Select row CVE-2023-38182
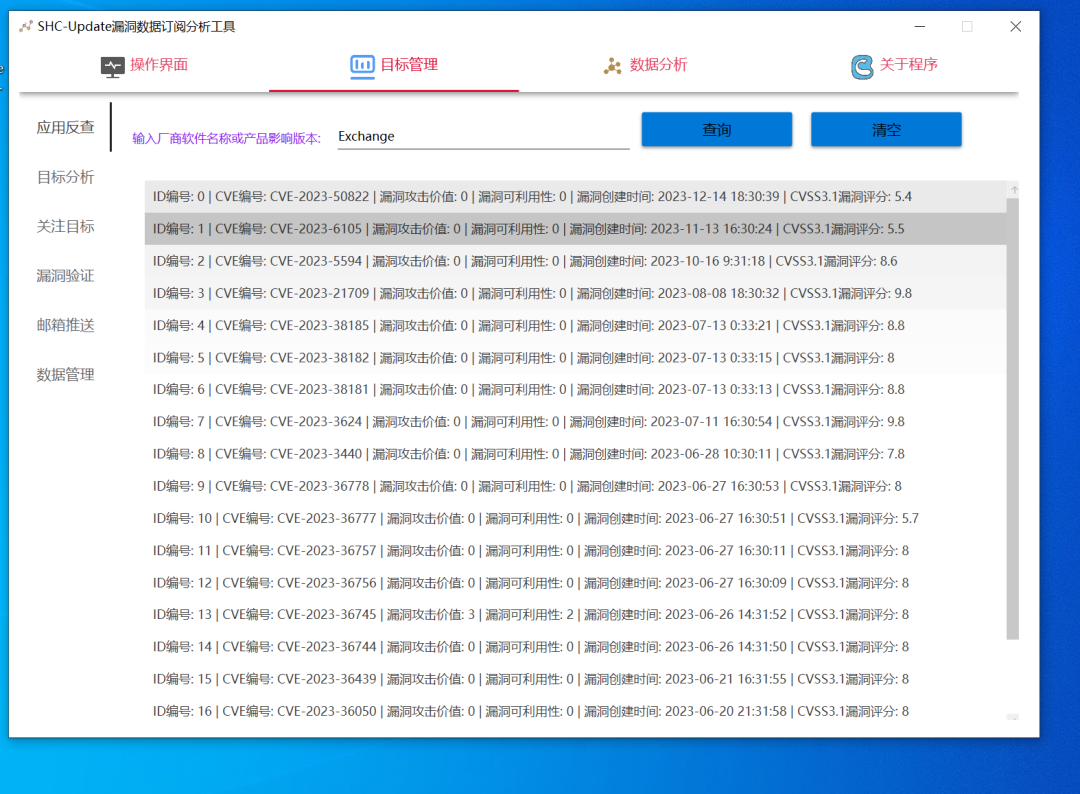 [x=575, y=357]
